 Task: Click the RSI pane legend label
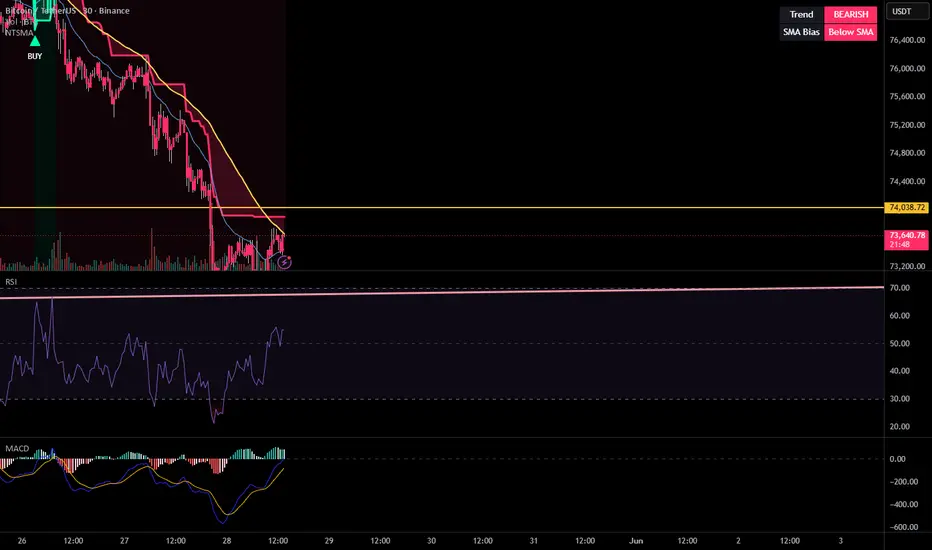click(11, 282)
